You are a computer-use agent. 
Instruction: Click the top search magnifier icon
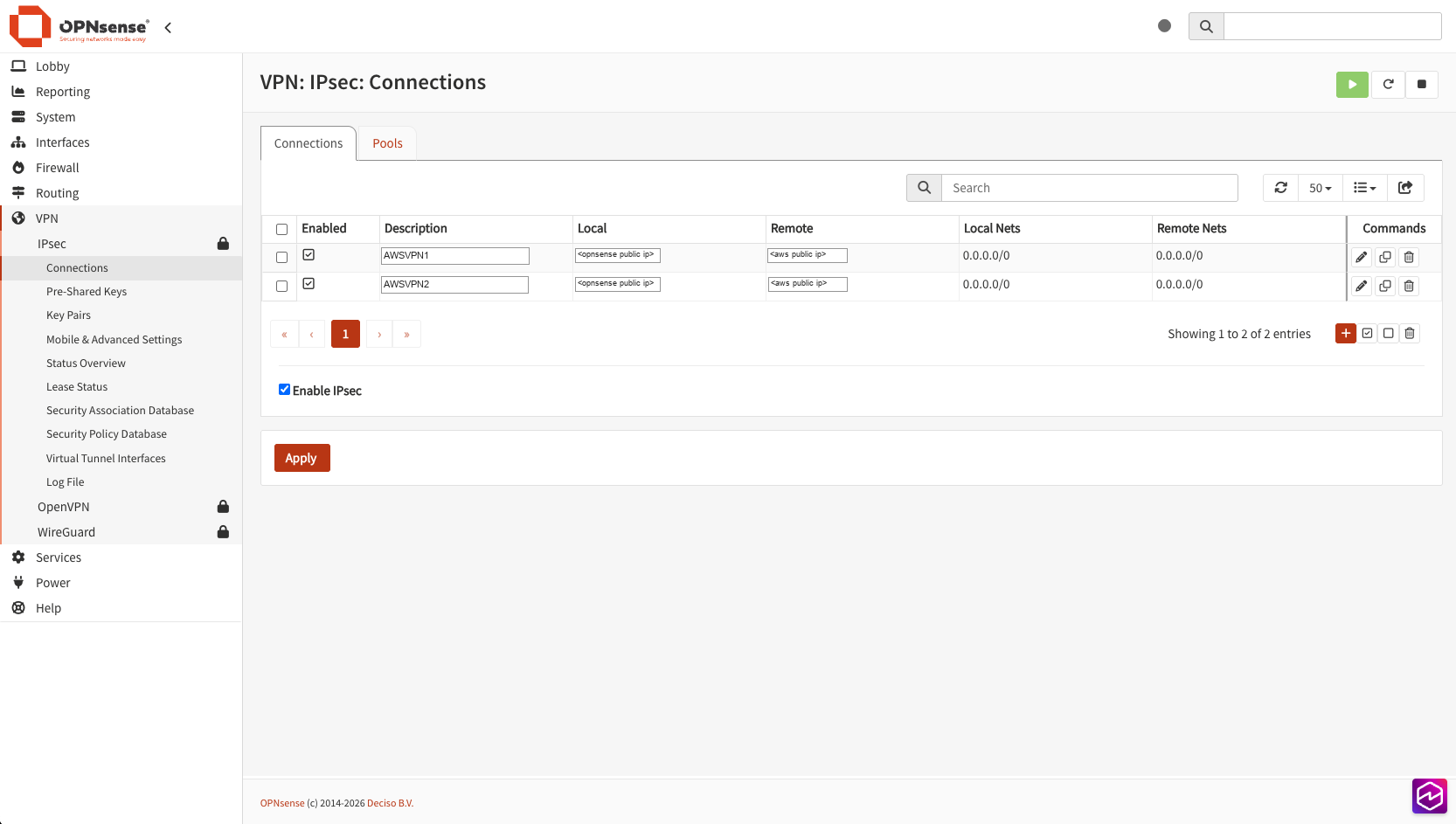coord(1206,26)
